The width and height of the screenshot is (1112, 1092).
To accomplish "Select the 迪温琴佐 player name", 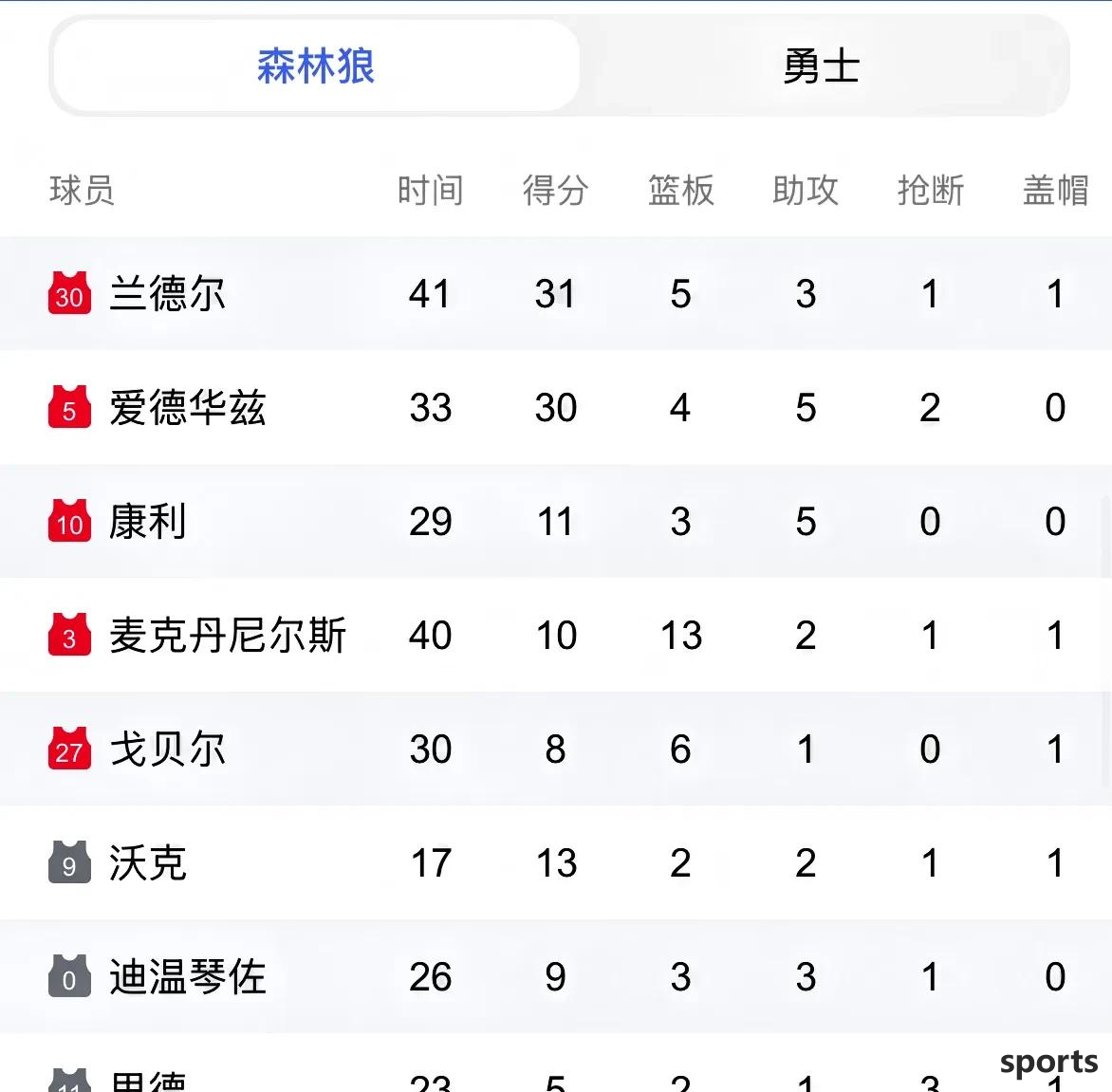I will pyautogui.click(x=188, y=976).
